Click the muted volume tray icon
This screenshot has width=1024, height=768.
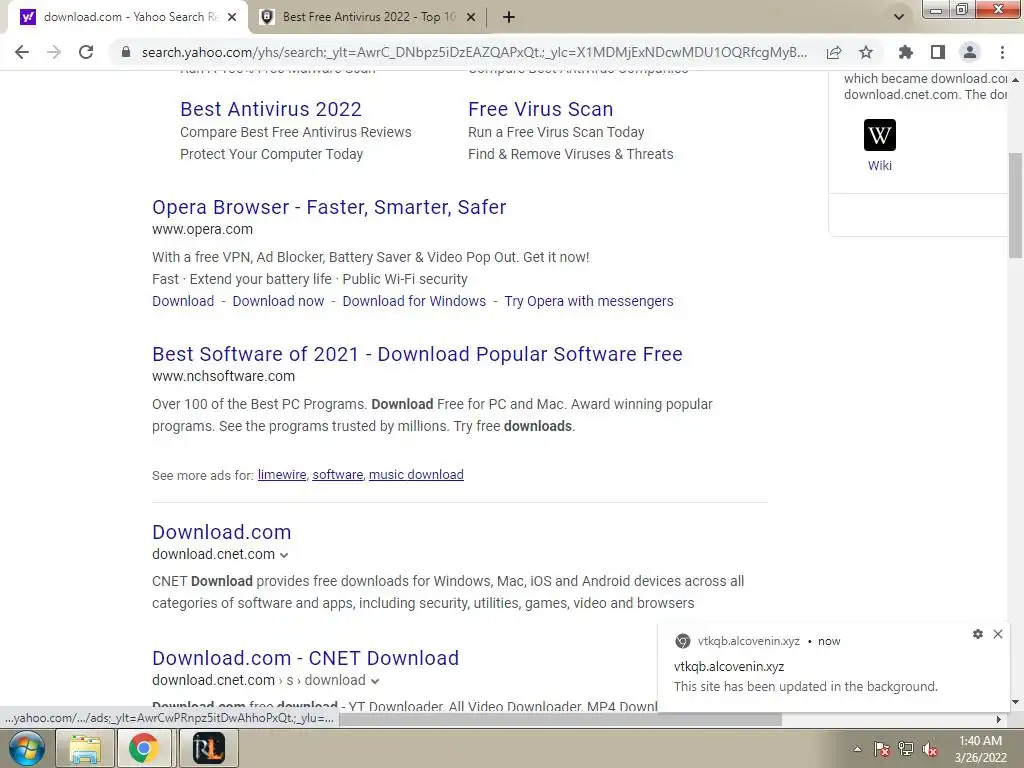(930, 749)
